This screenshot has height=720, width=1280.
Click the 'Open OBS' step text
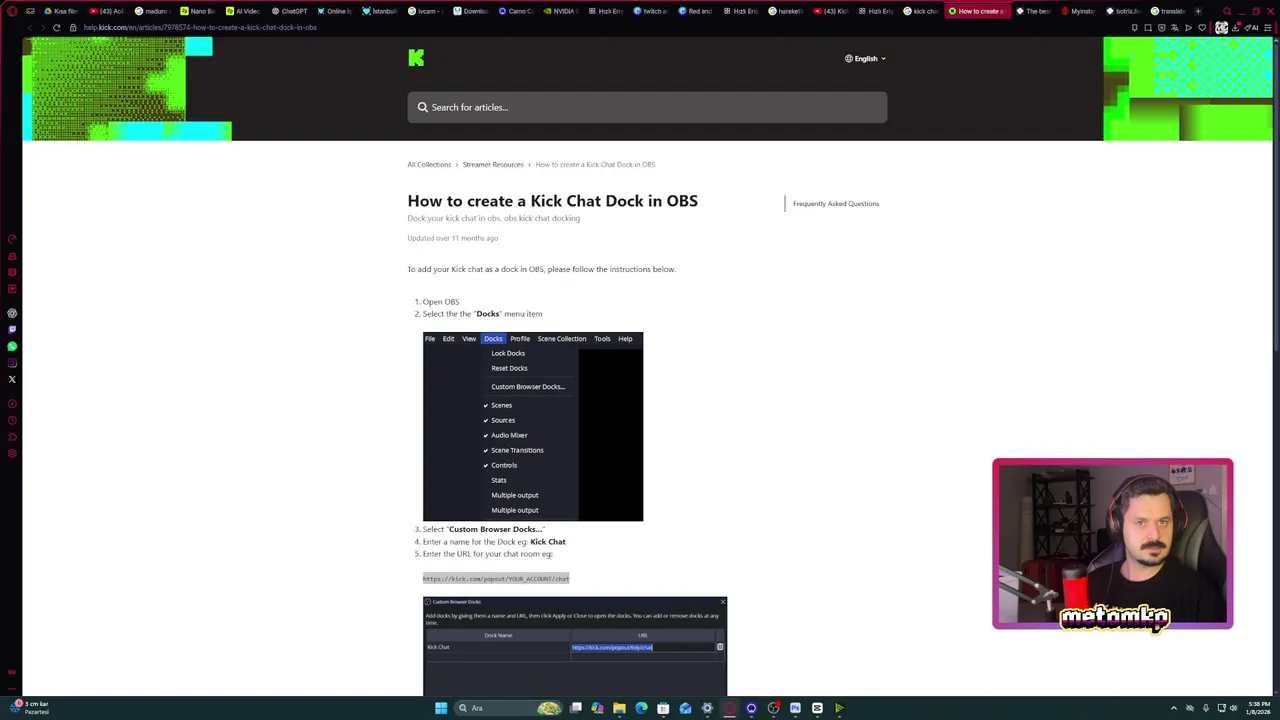point(441,302)
